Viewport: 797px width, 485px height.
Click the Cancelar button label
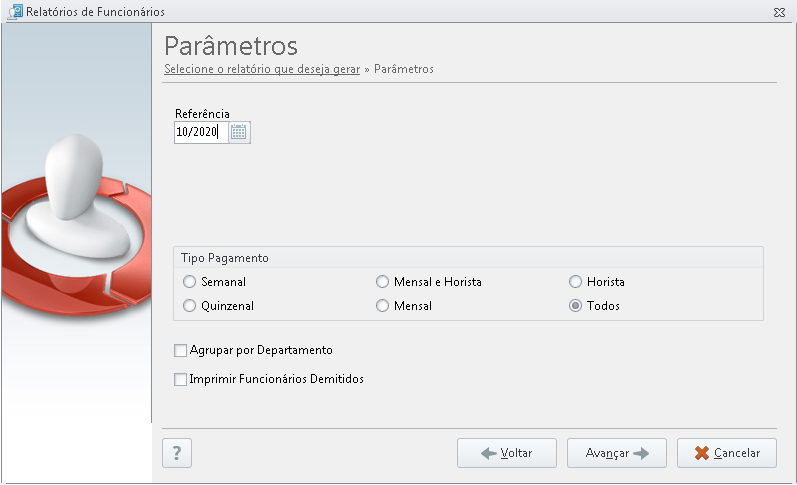(737, 453)
